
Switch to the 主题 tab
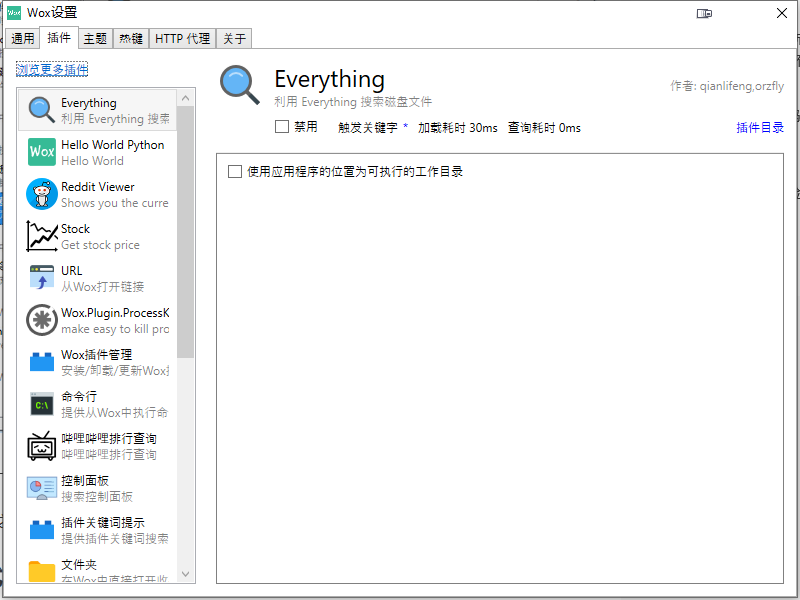coord(95,39)
